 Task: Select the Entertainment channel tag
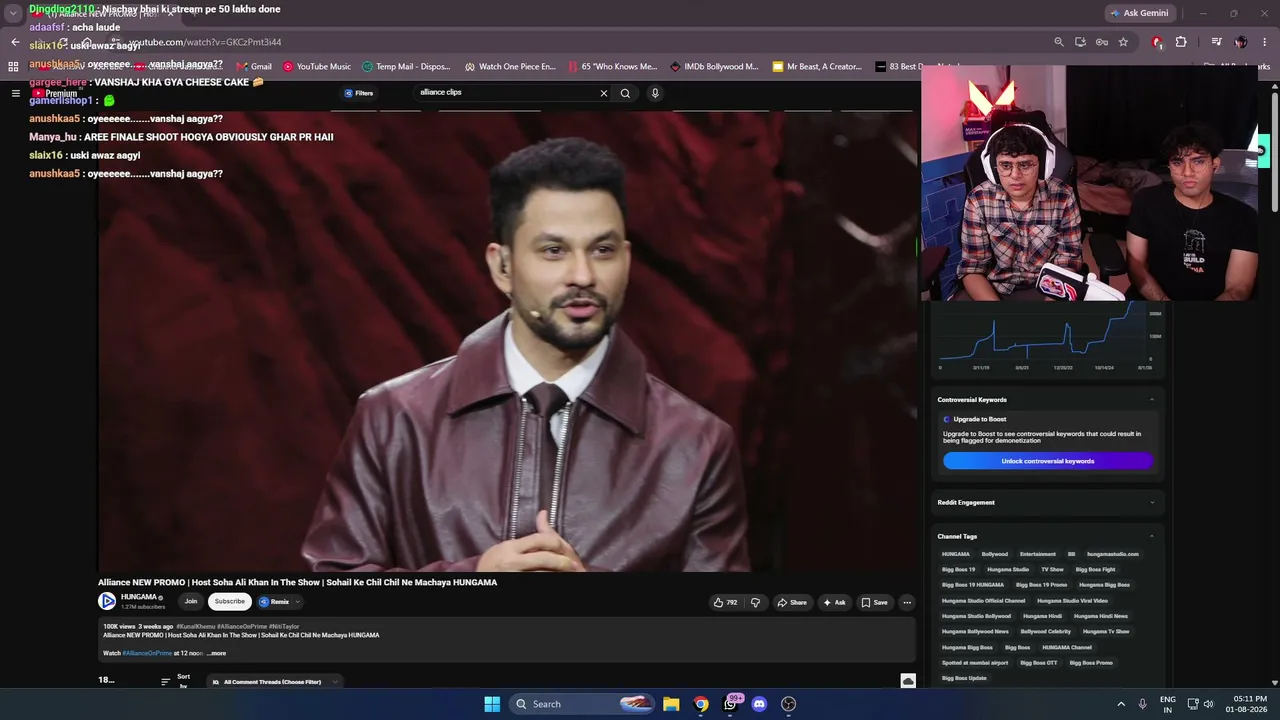pyautogui.click(x=1038, y=554)
